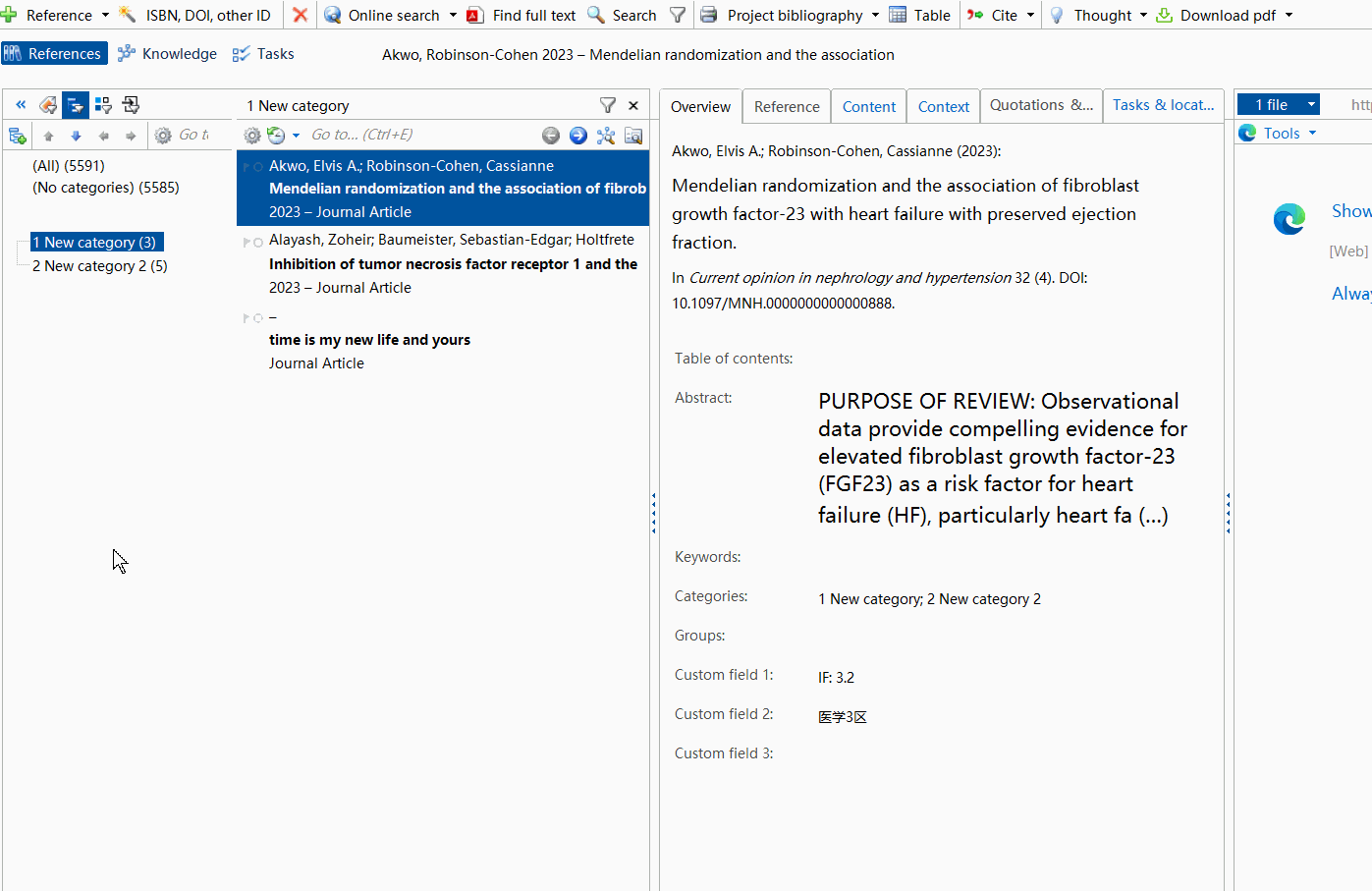Select 2 New category 2 (5)
1372x891 pixels.
click(100, 265)
